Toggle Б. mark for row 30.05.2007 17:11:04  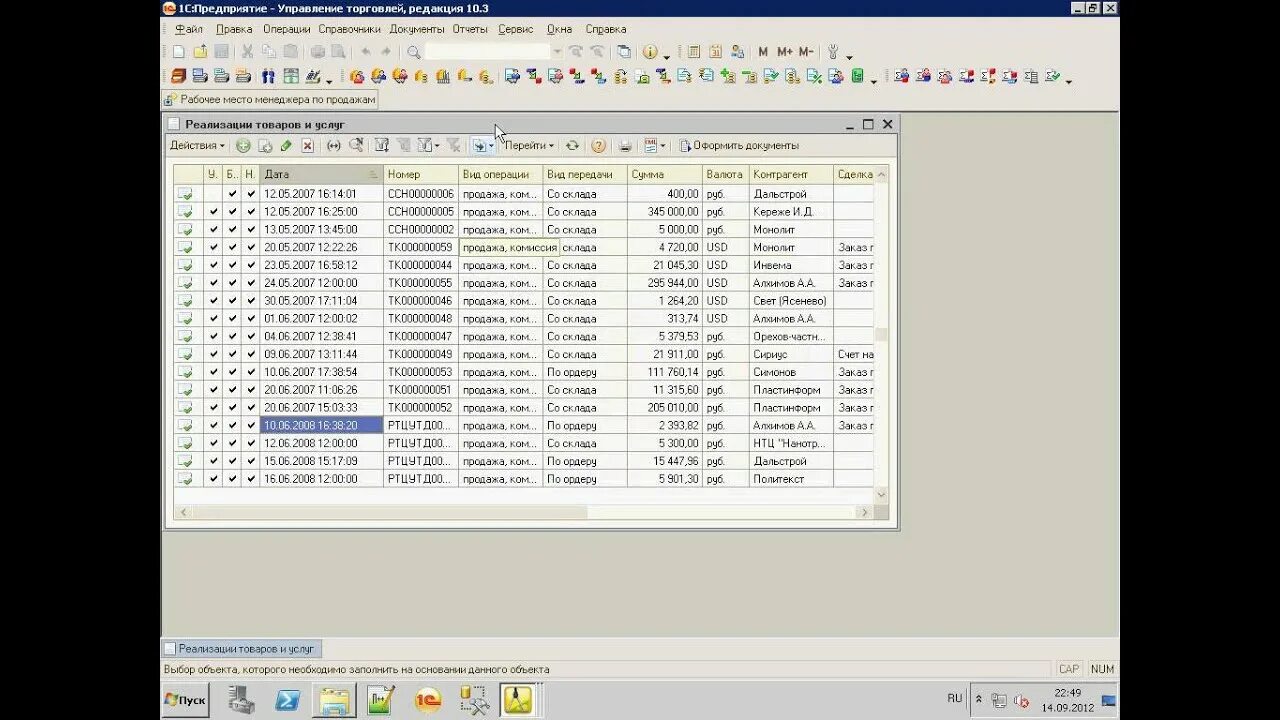pos(232,301)
